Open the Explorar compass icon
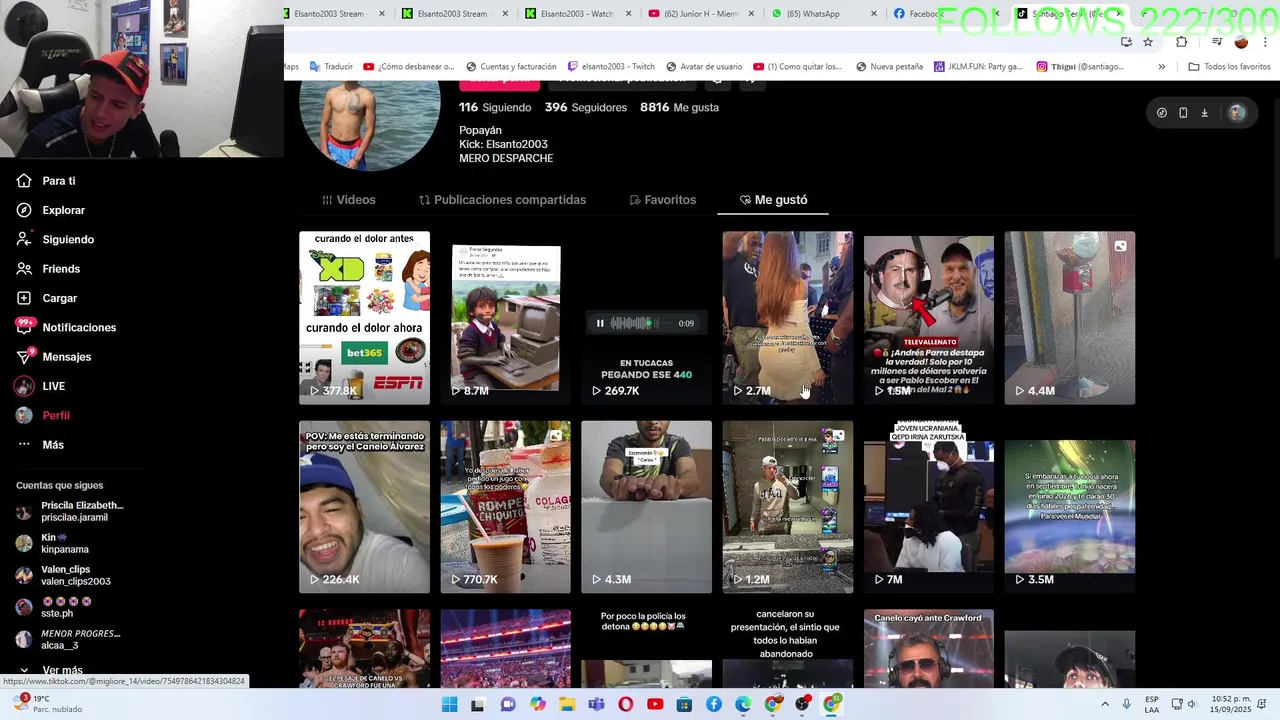 coord(24,210)
